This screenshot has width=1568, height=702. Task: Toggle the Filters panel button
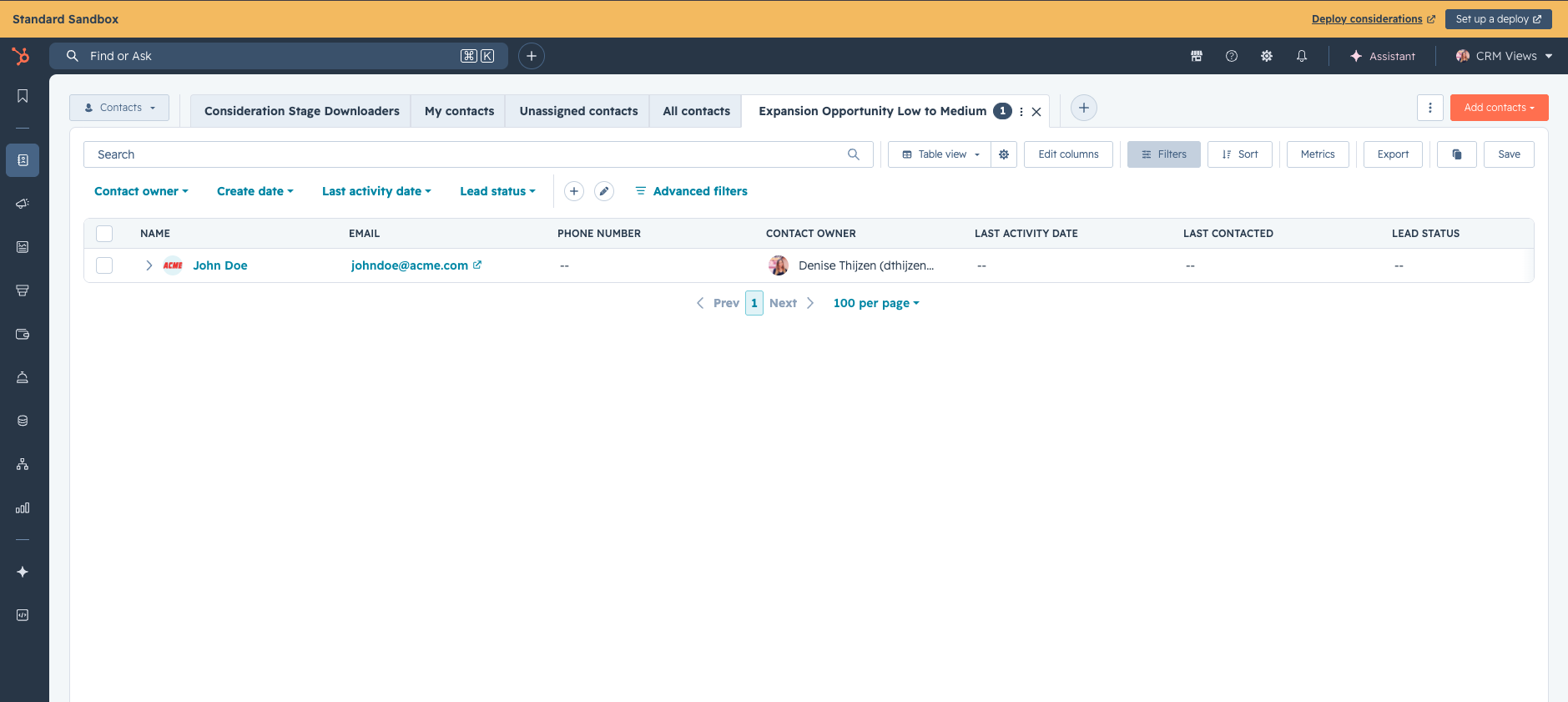coord(1163,154)
